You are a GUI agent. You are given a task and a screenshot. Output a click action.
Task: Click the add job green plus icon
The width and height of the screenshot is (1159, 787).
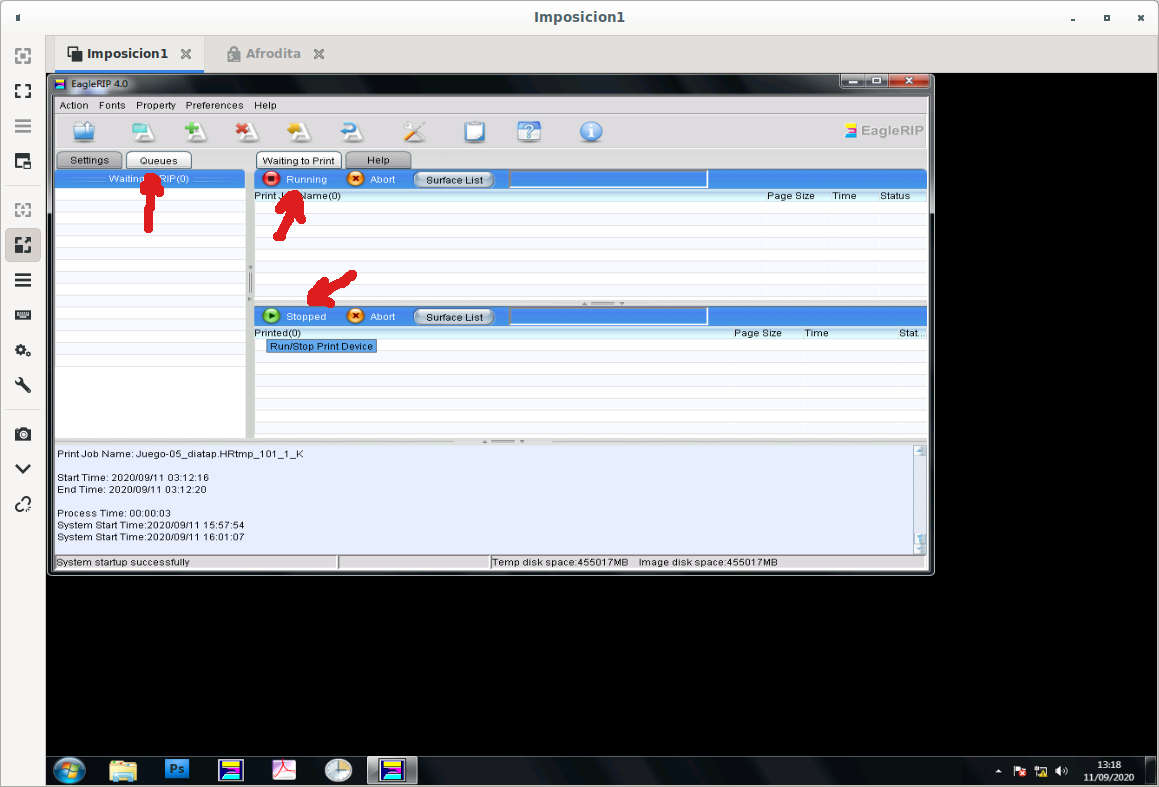195,131
